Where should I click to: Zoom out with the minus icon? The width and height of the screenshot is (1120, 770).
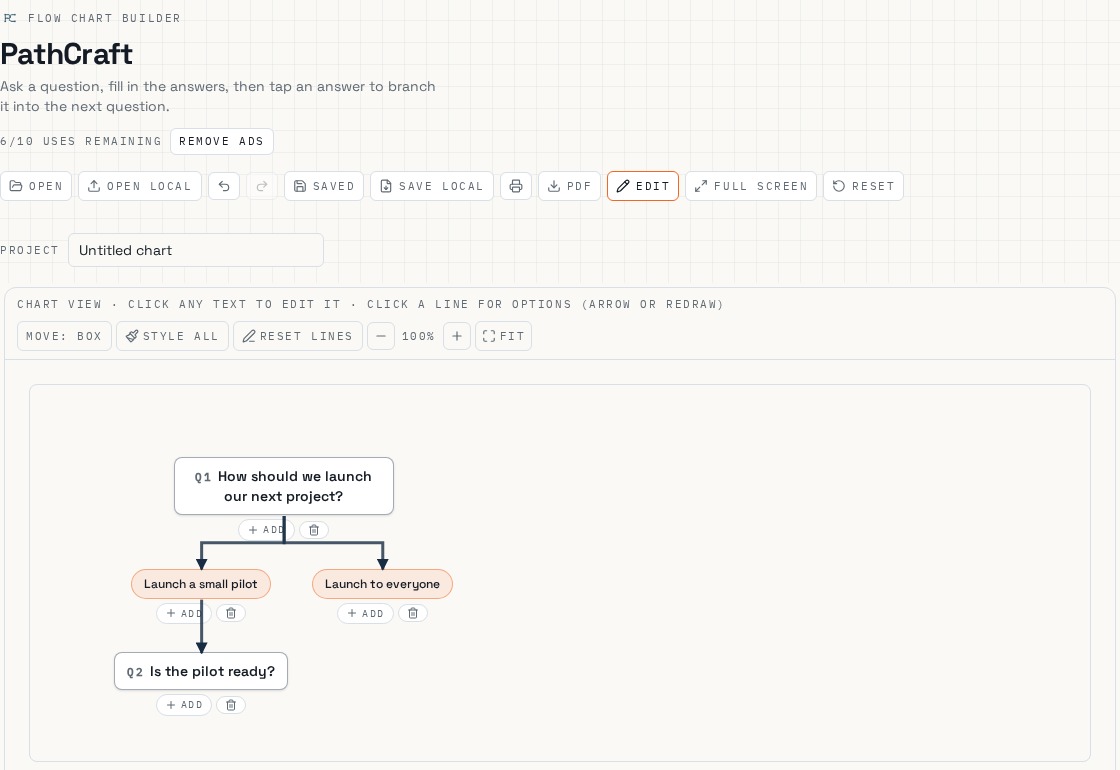(381, 336)
